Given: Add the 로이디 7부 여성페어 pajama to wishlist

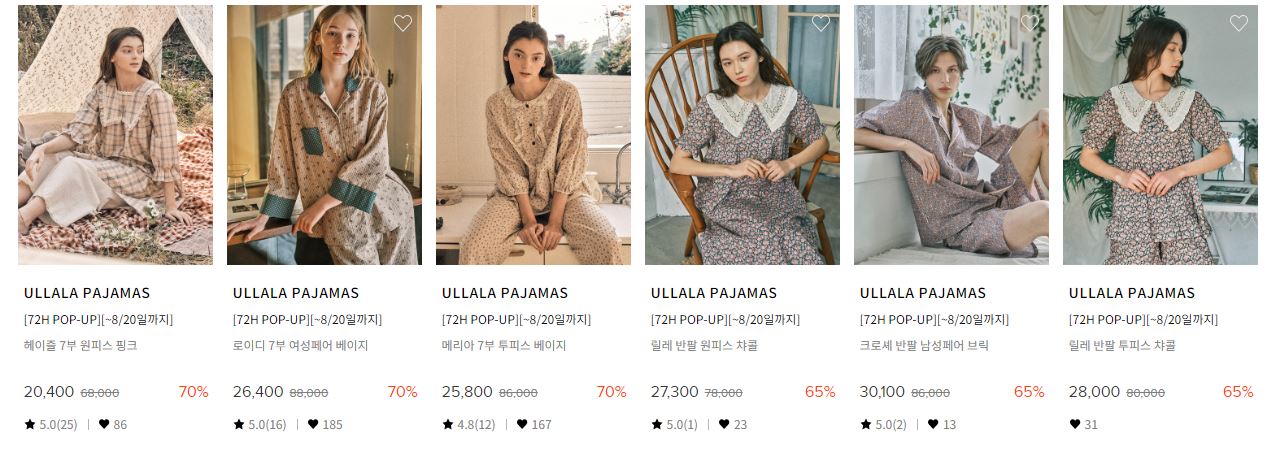Looking at the screenshot, I should [x=403, y=24].
